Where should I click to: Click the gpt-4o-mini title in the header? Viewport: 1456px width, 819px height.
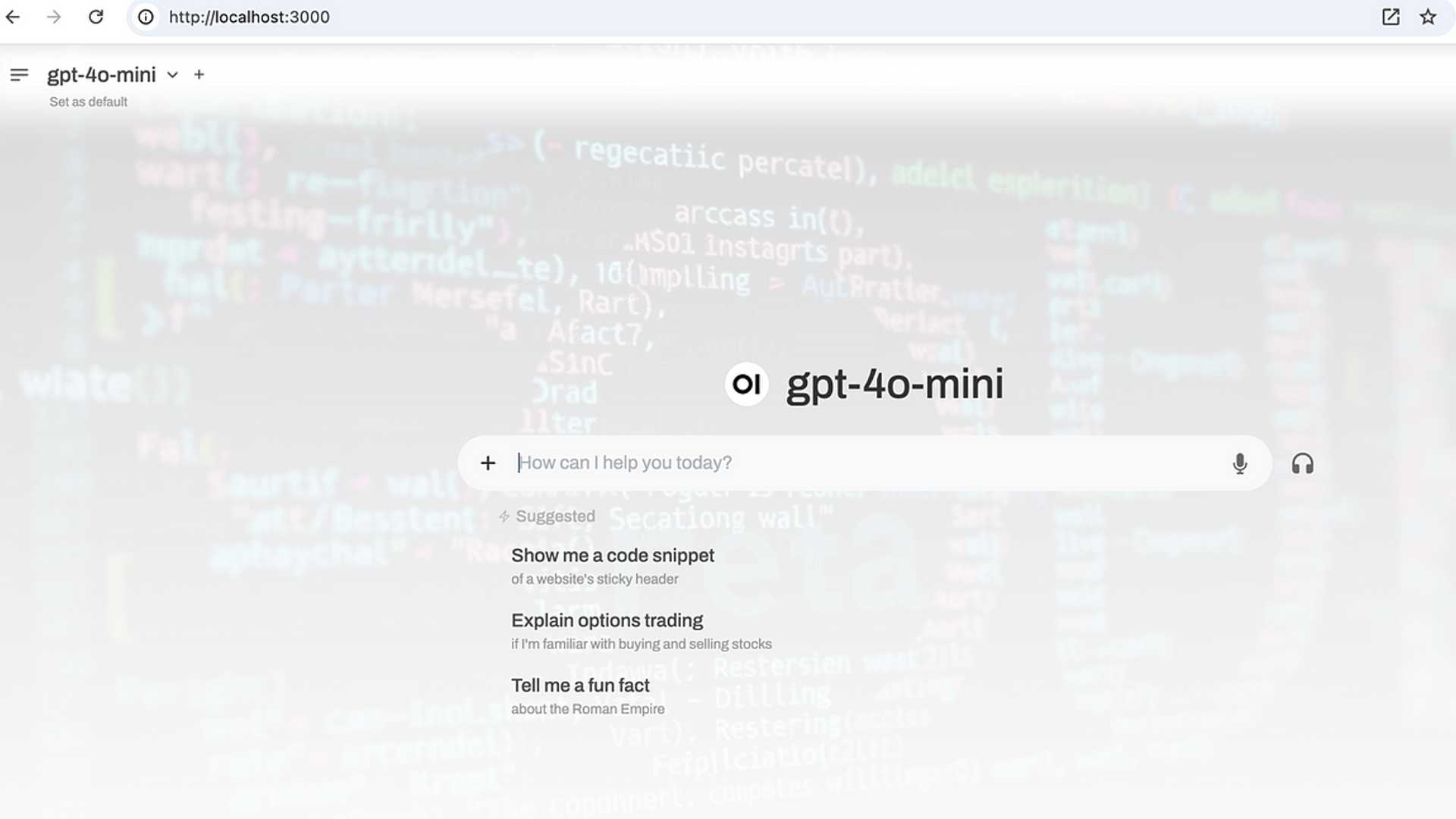tap(102, 74)
